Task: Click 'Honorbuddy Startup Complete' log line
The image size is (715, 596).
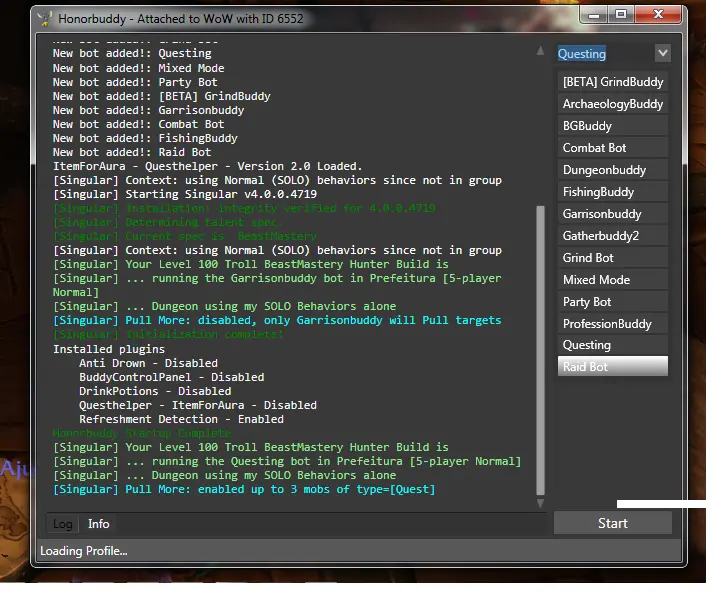Action: [142, 433]
